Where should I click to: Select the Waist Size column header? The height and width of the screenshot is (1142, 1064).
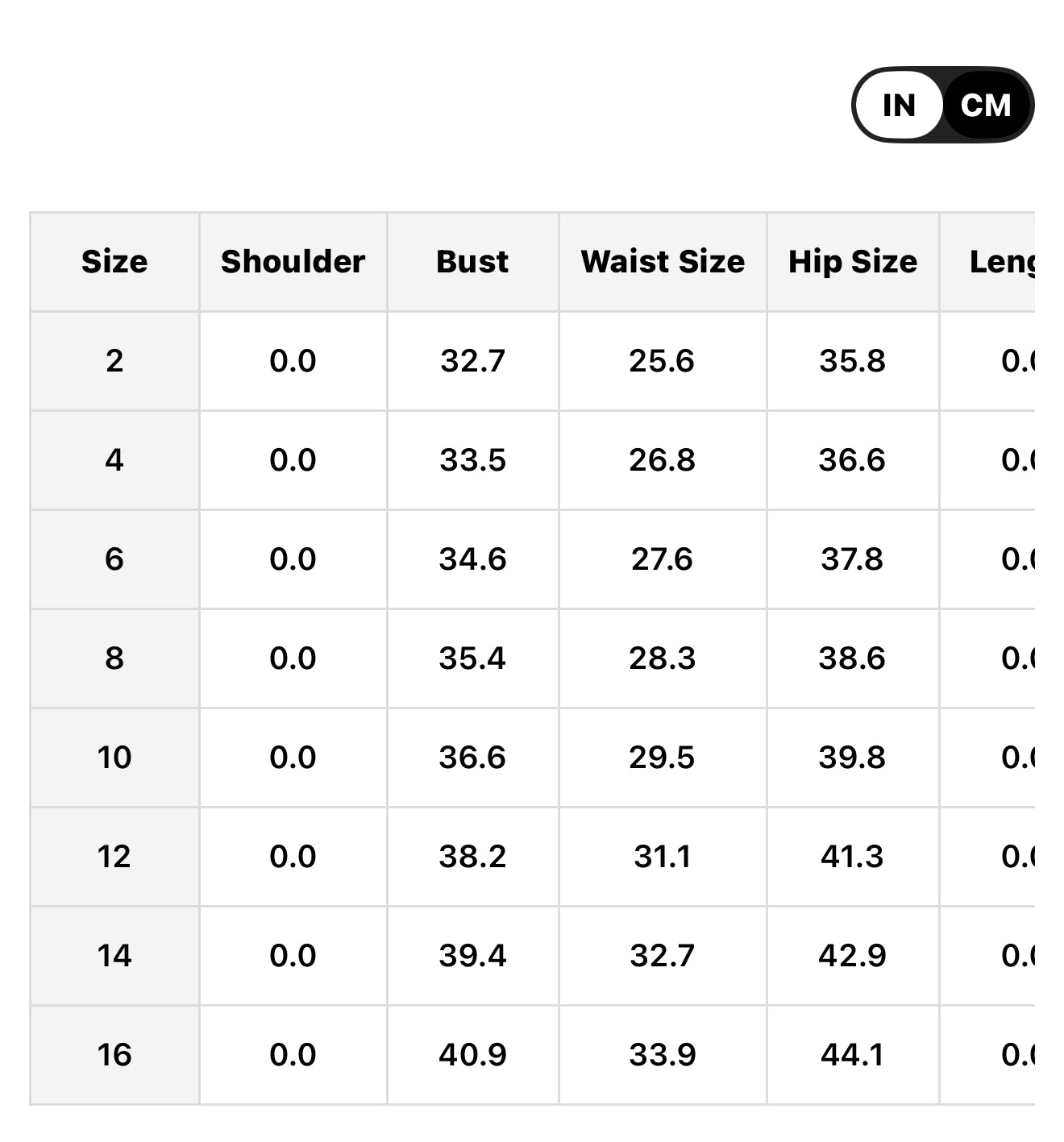click(663, 262)
